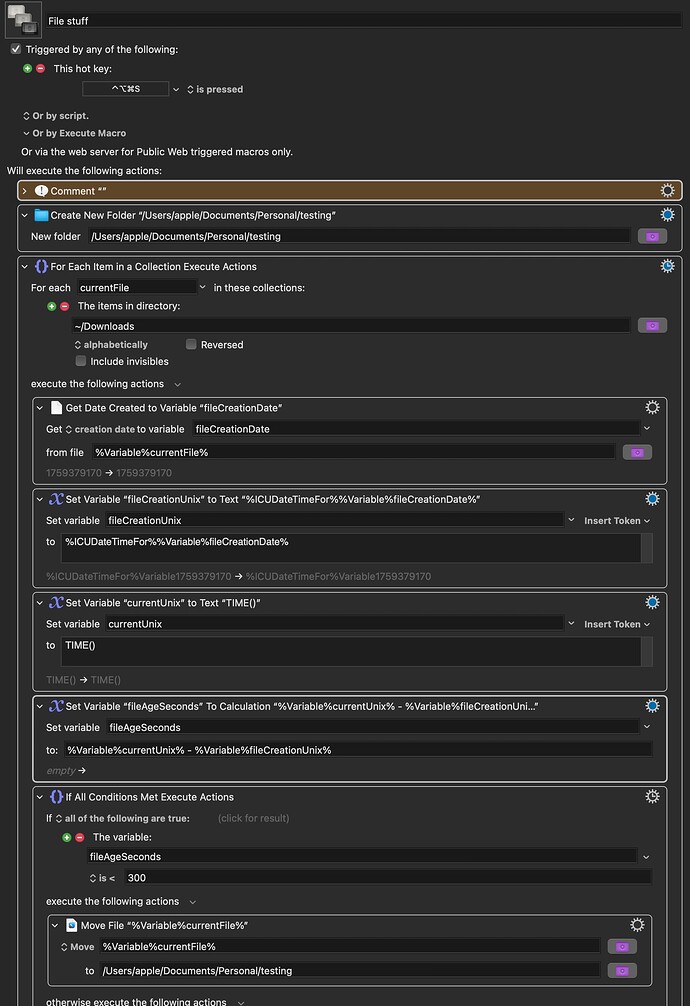Add a condition with green plus beside The variable
Image resolution: width=690 pixels, height=1006 pixels.
click(67, 837)
